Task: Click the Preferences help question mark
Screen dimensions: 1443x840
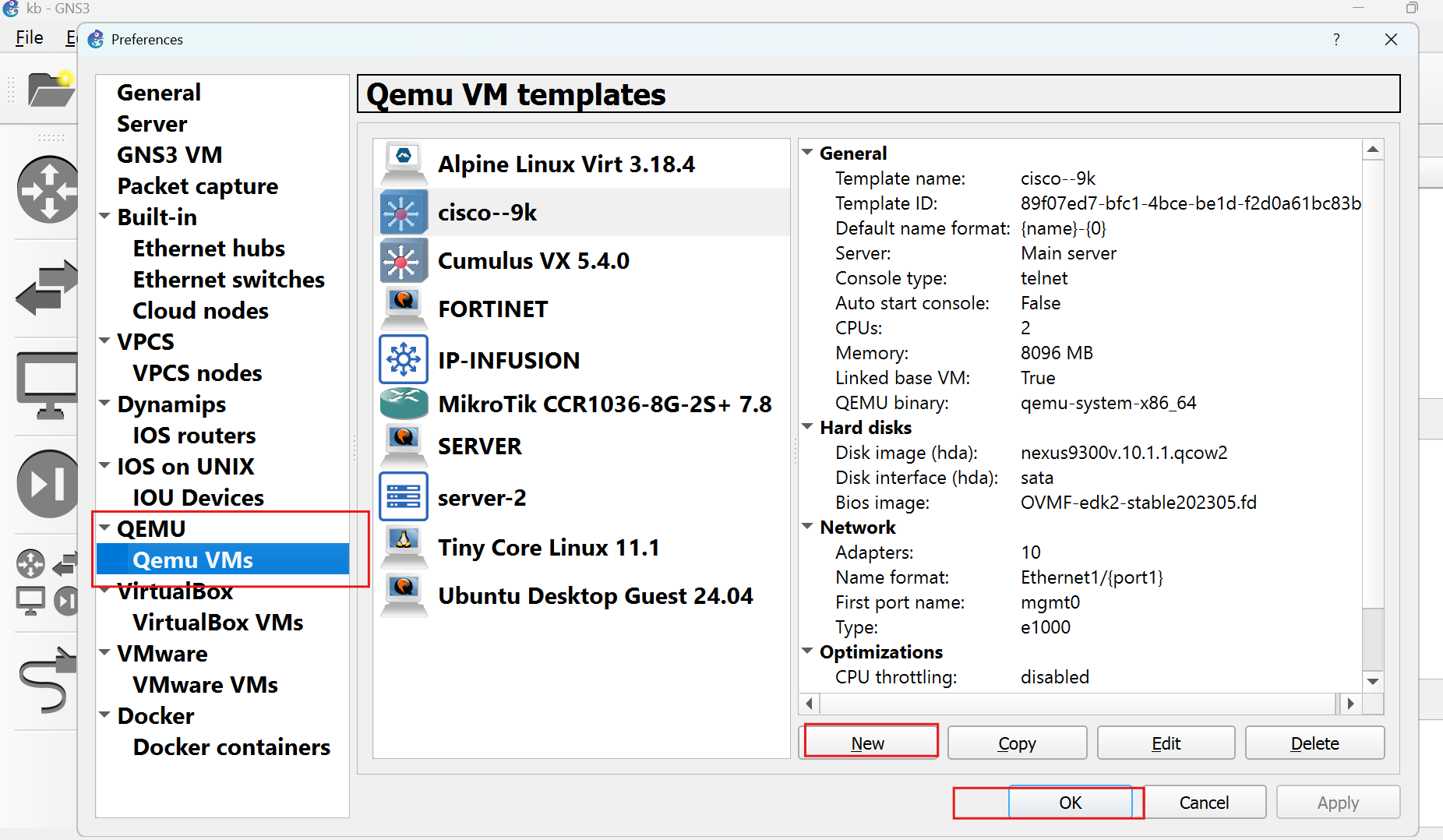Action: (x=1336, y=40)
